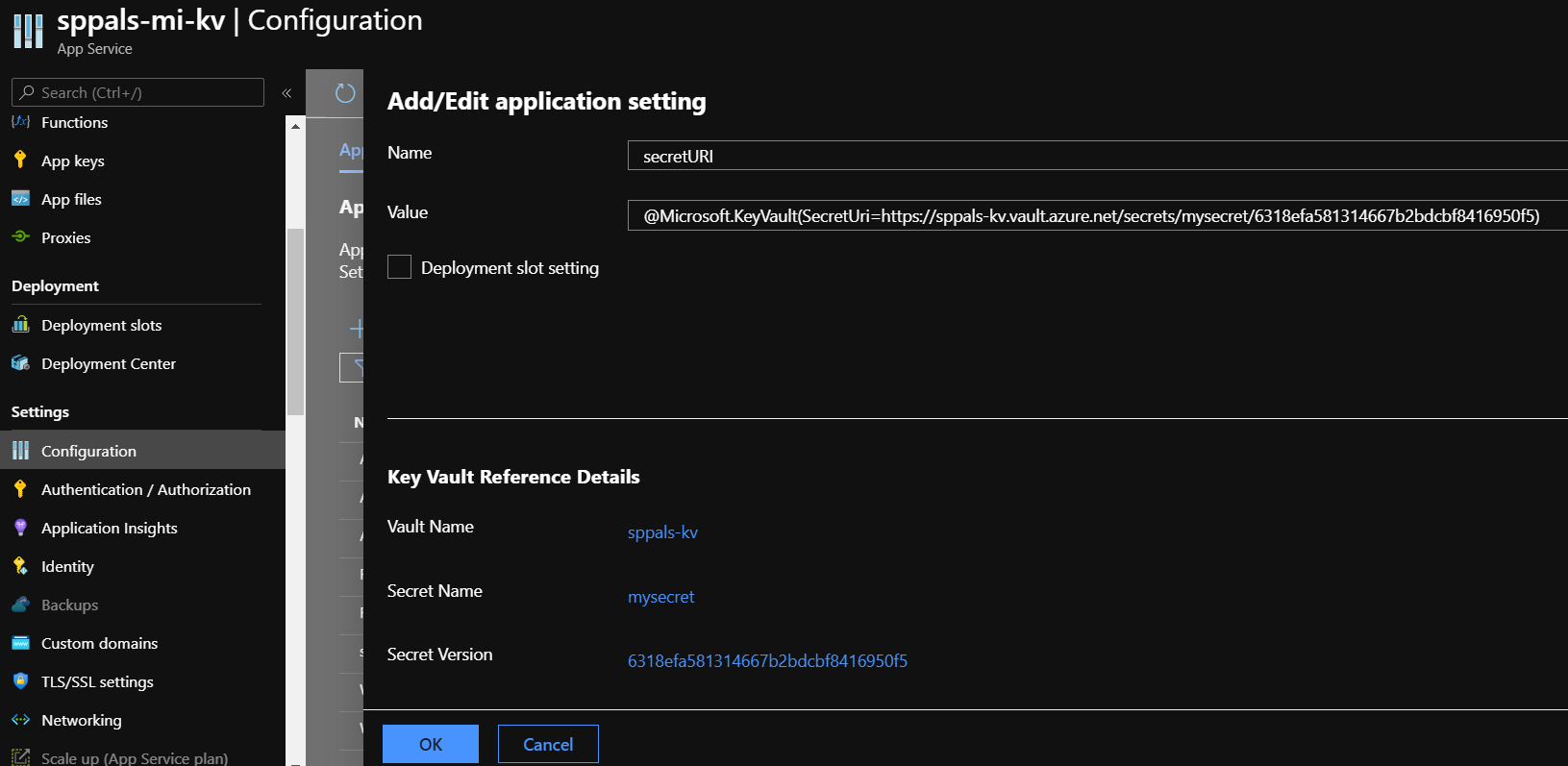Click the TLS/SSL settings shield icon
This screenshot has width=1568, height=766.
[x=20, y=681]
